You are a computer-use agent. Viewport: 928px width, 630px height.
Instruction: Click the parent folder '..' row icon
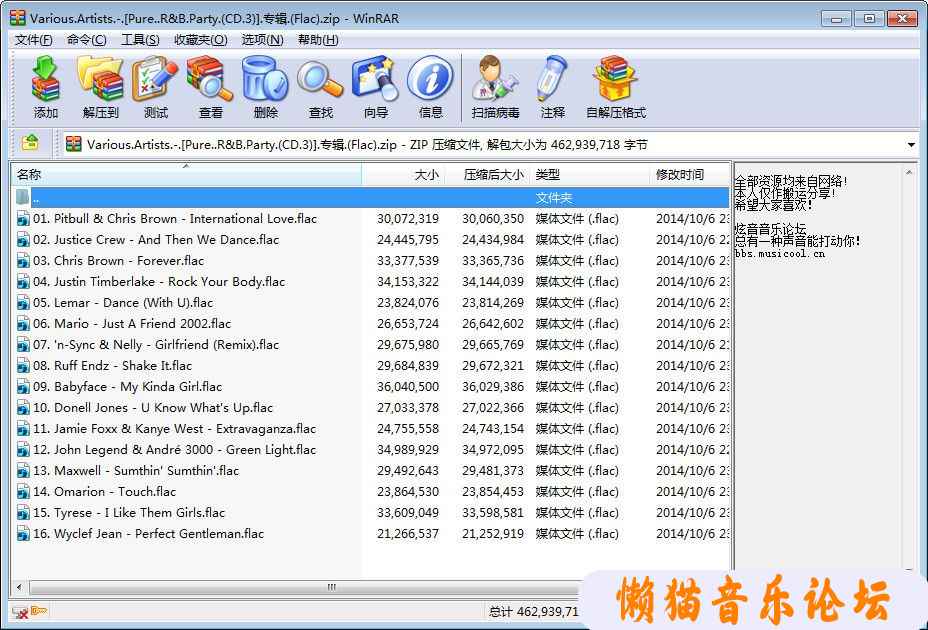22,197
